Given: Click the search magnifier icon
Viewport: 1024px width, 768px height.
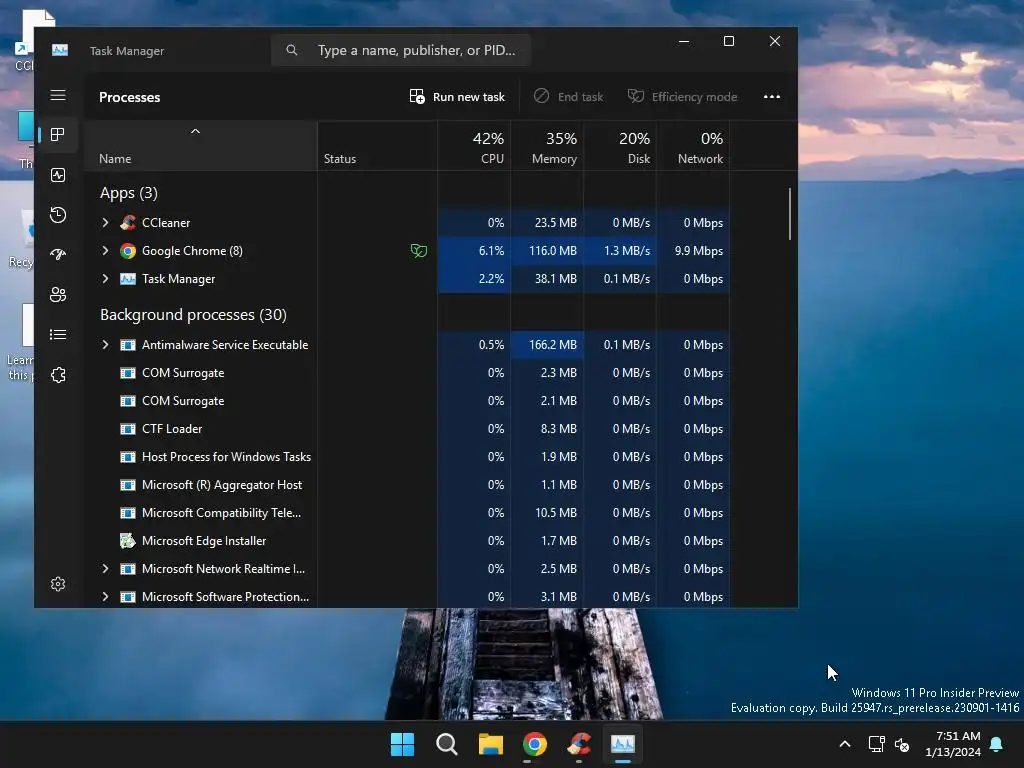Looking at the screenshot, I should click(292, 50).
